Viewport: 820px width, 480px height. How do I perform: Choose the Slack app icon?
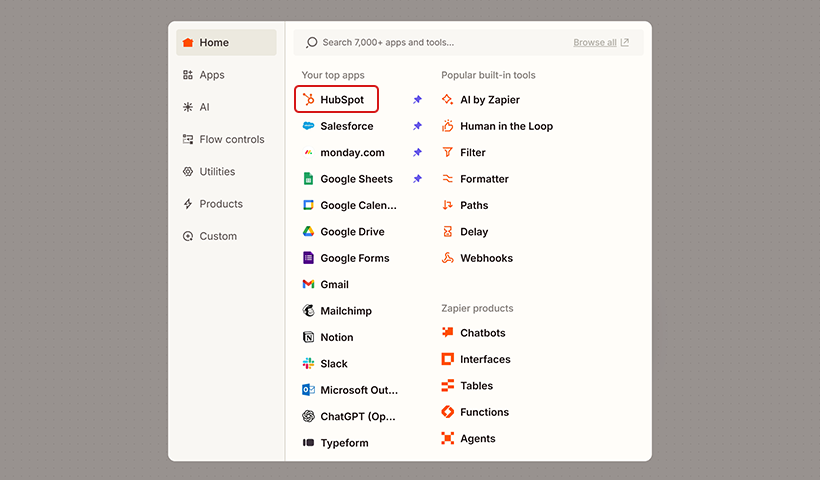(x=309, y=364)
